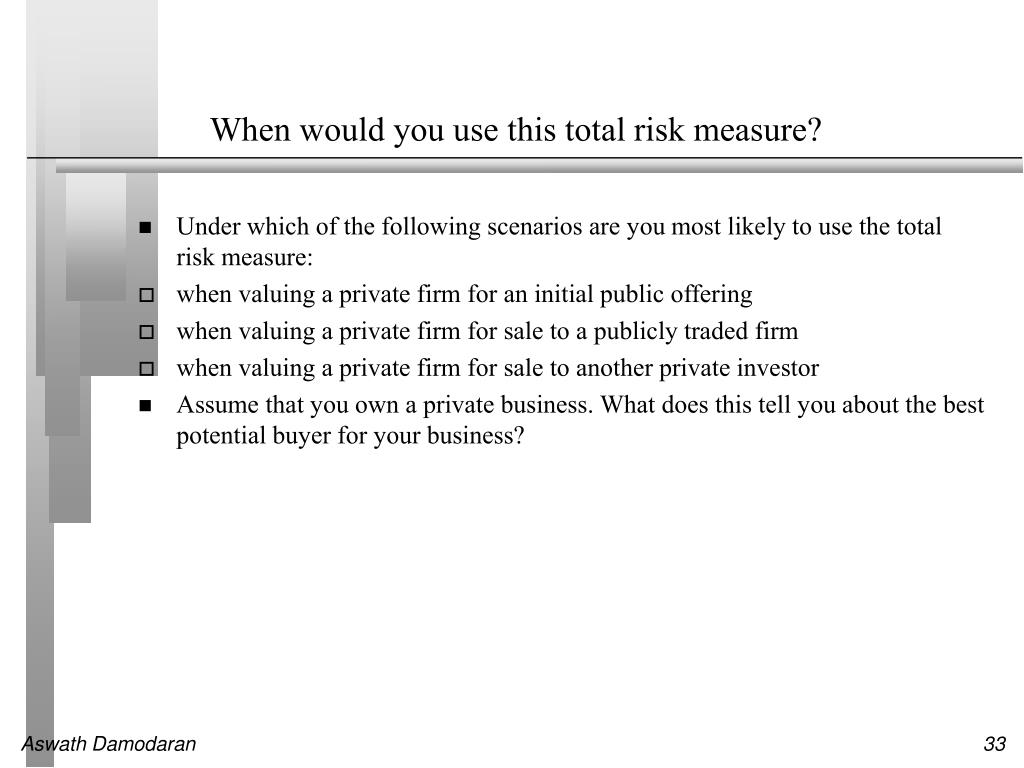This screenshot has width=1024, height=768.
Task: Check the box for initial public offering option
Action: [x=147, y=295]
